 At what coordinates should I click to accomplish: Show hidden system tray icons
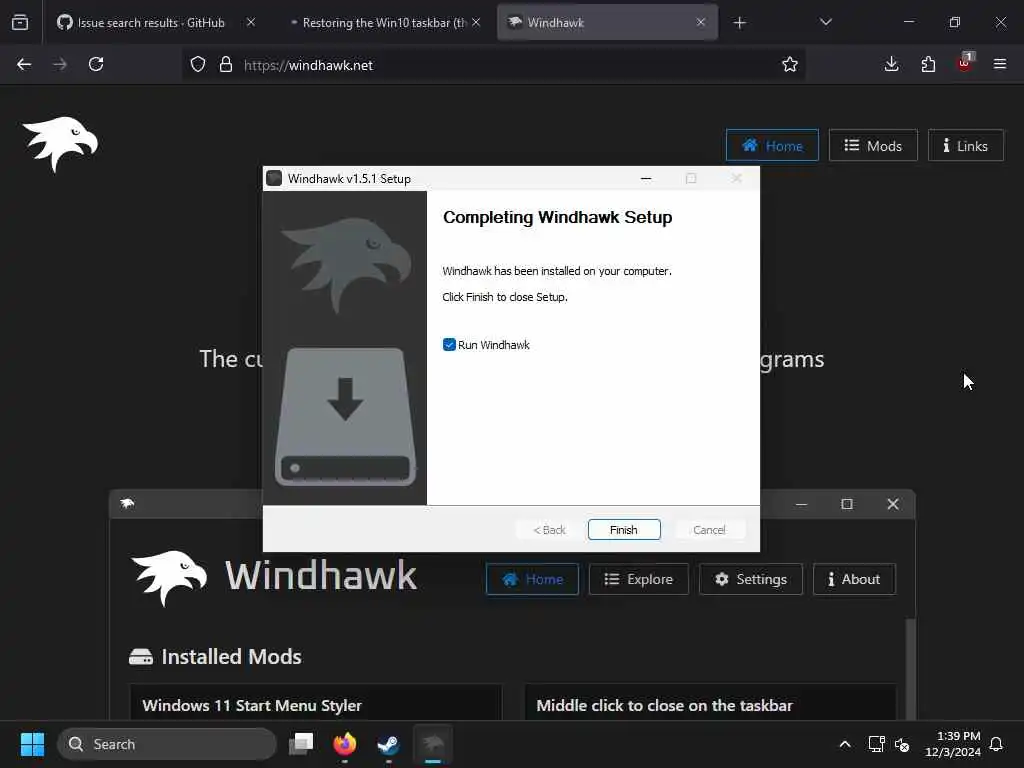click(x=844, y=744)
